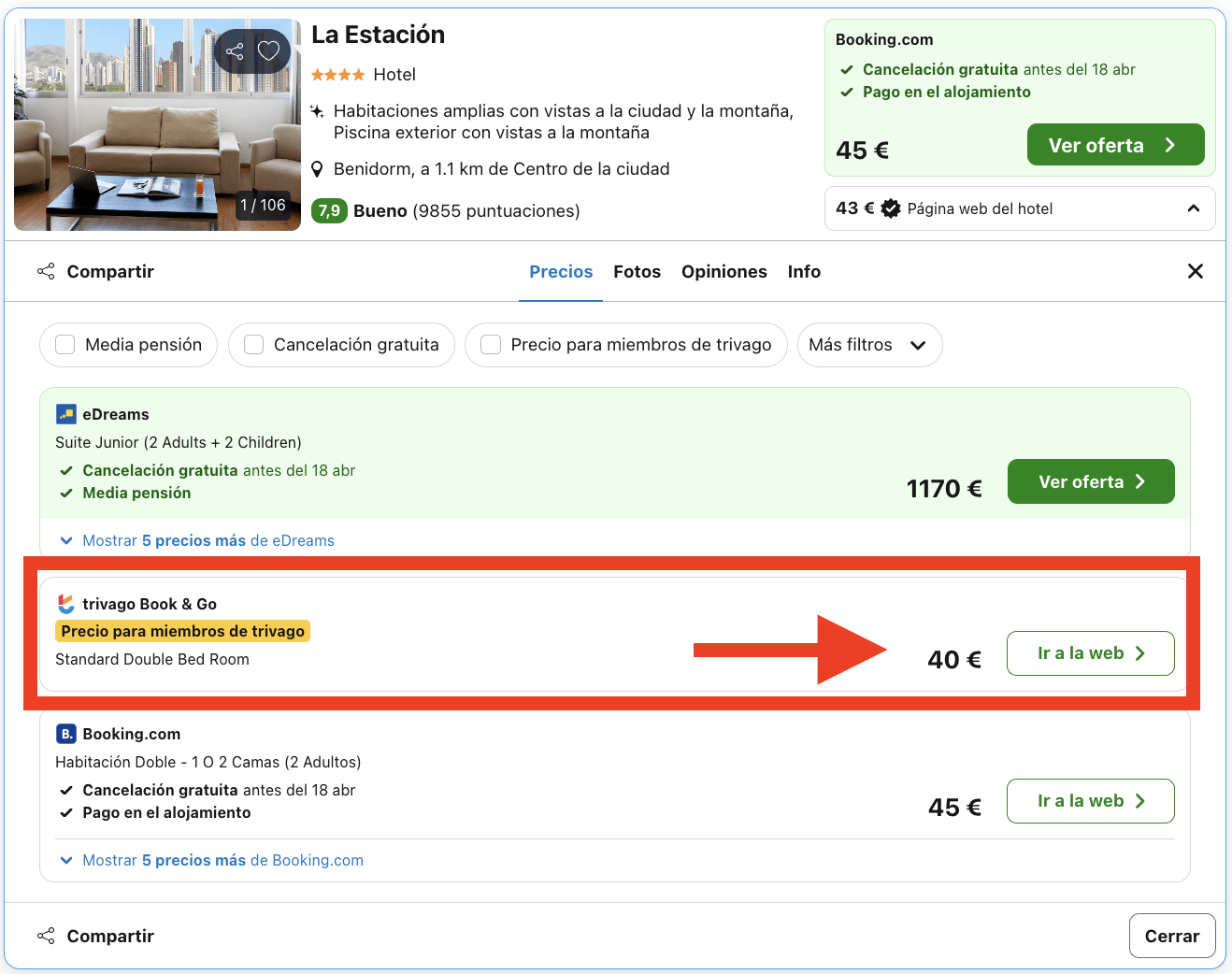Enable Precio para miembros de trivago filter

490,344
